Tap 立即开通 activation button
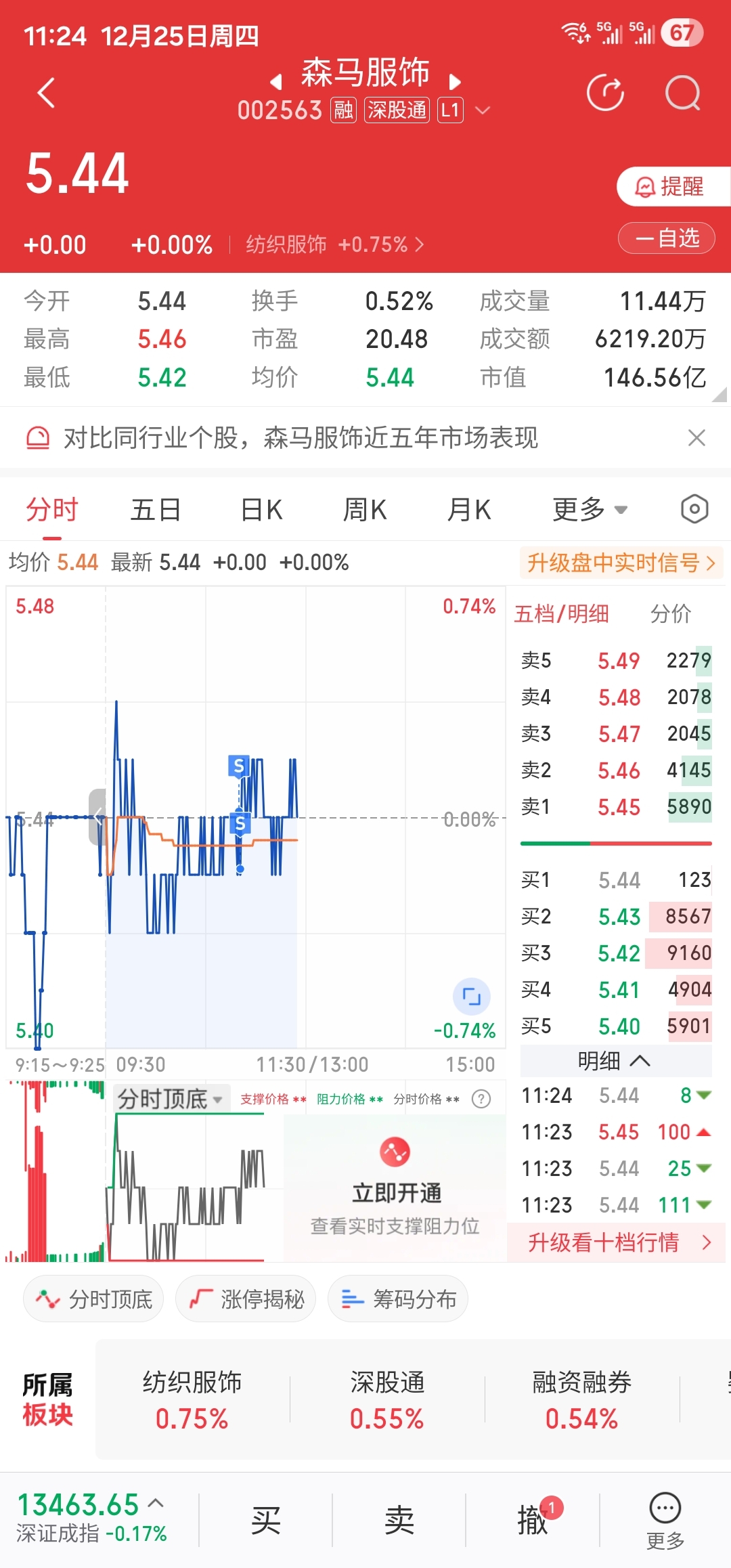Image resolution: width=731 pixels, height=1568 pixels. [396, 1193]
